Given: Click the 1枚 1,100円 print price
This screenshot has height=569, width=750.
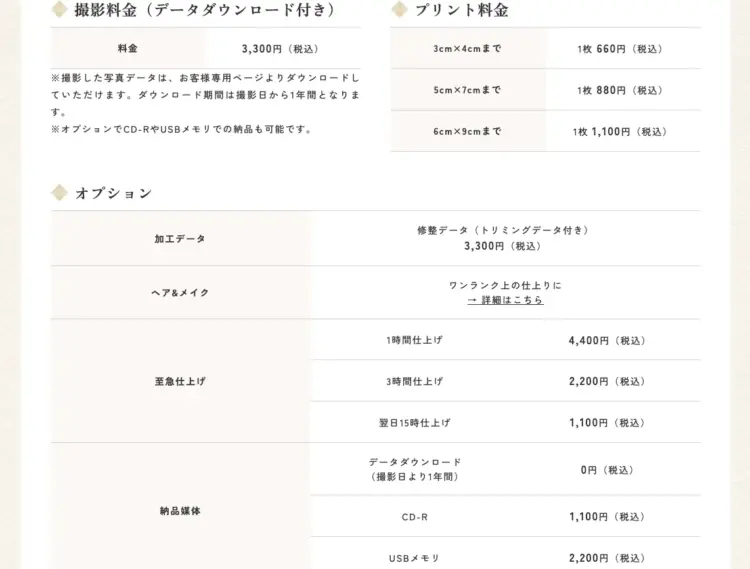Looking at the screenshot, I should coord(619,131).
